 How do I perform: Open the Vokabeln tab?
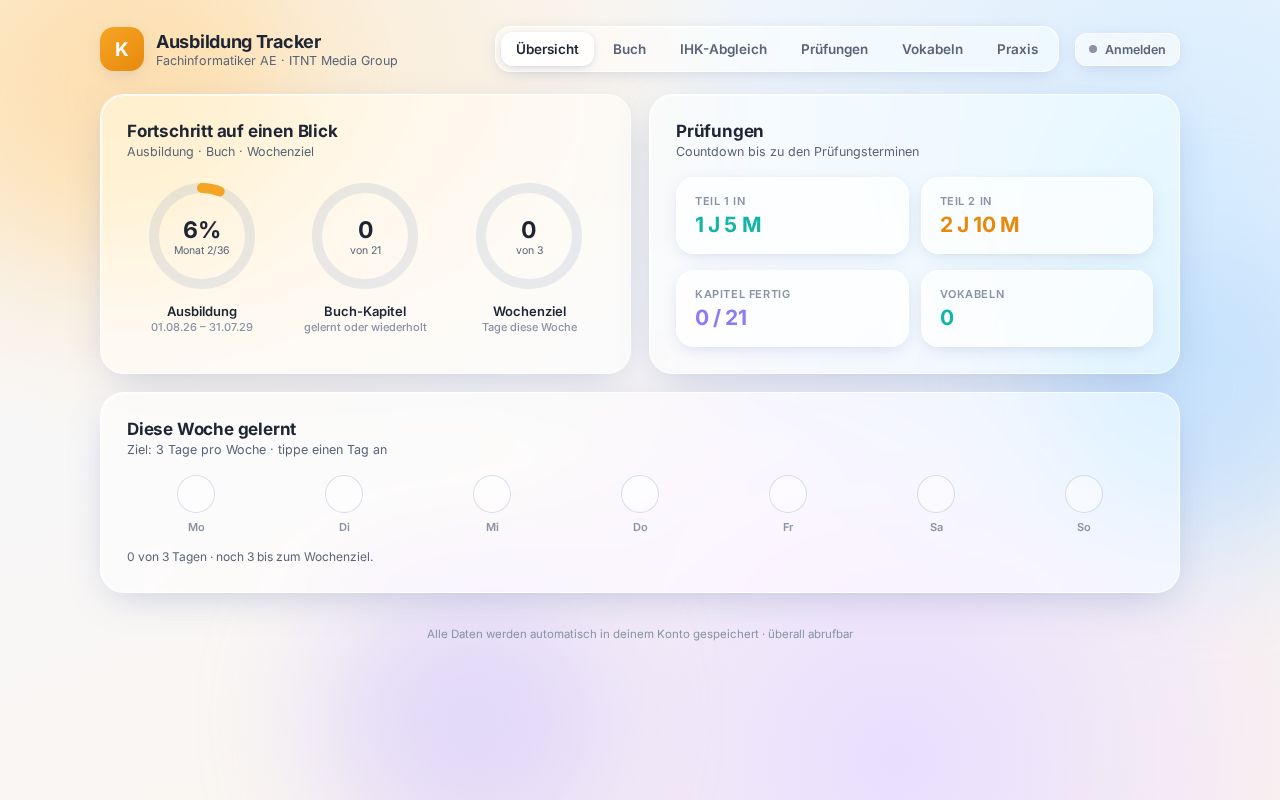click(932, 49)
